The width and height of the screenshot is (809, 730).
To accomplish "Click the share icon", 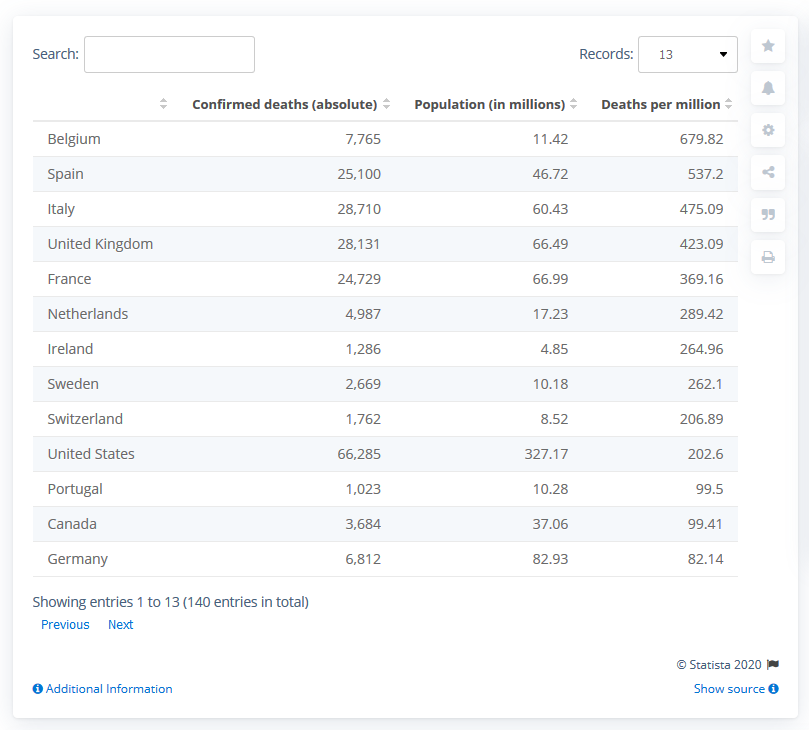I will click(768, 172).
